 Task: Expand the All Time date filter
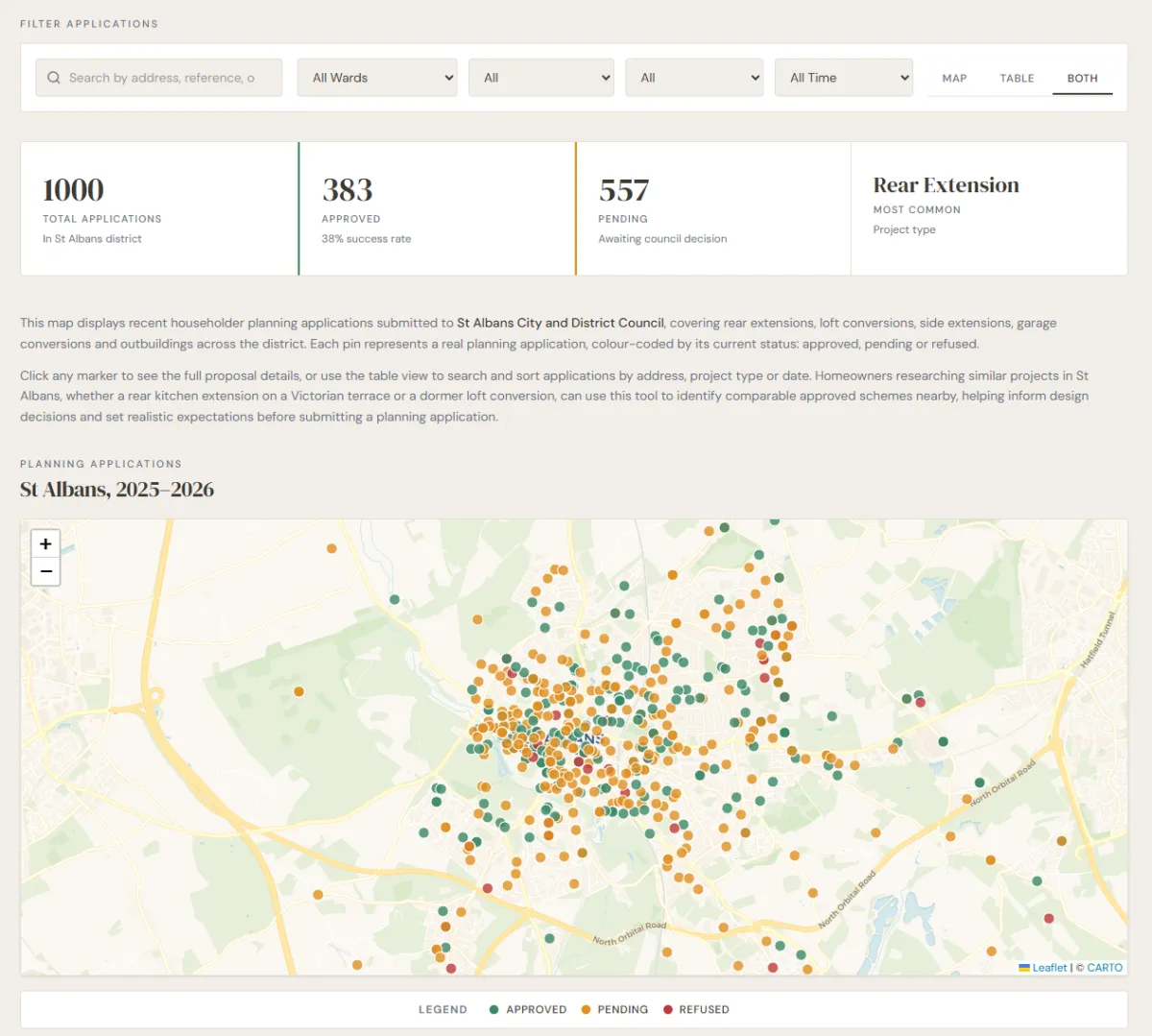point(844,78)
